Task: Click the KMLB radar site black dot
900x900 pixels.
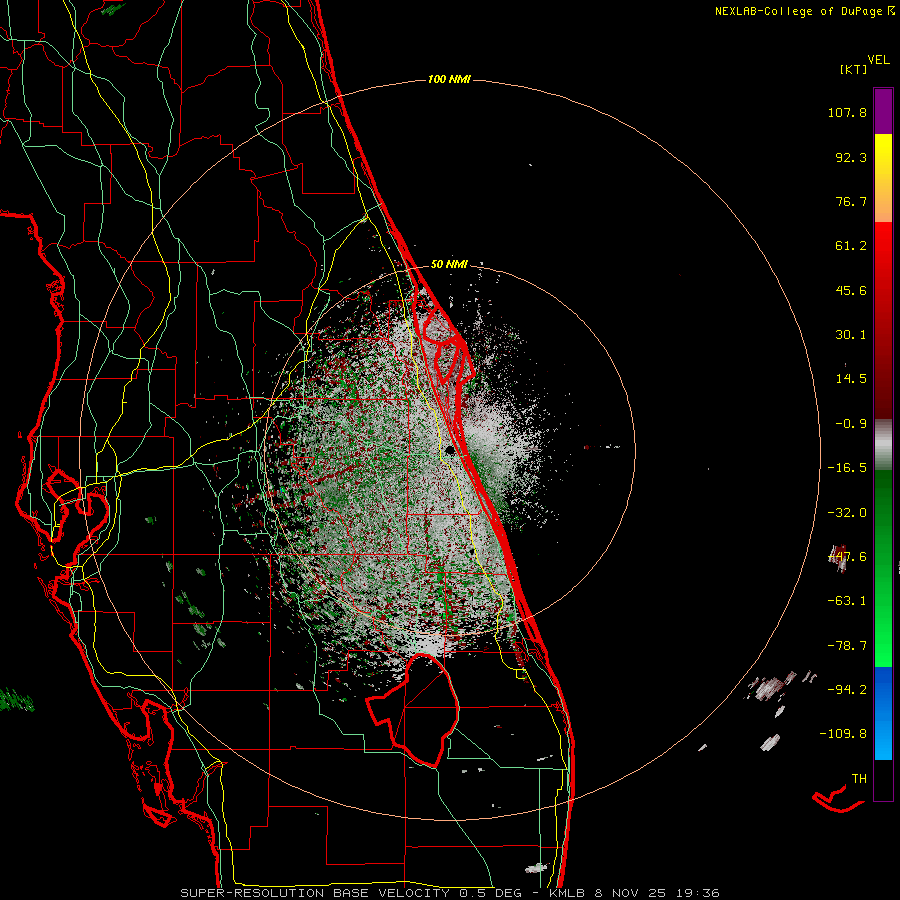Action: pyautogui.click(x=449, y=450)
